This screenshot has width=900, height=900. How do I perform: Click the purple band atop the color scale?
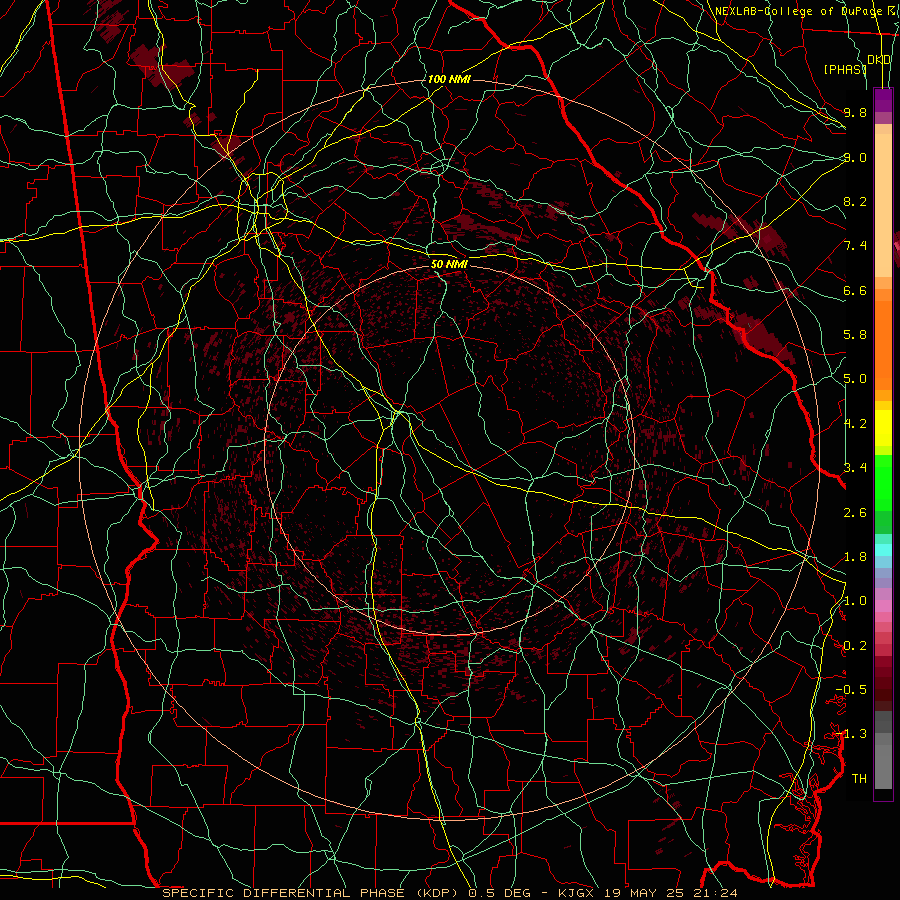pyautogui.click(x=883, y=100)
